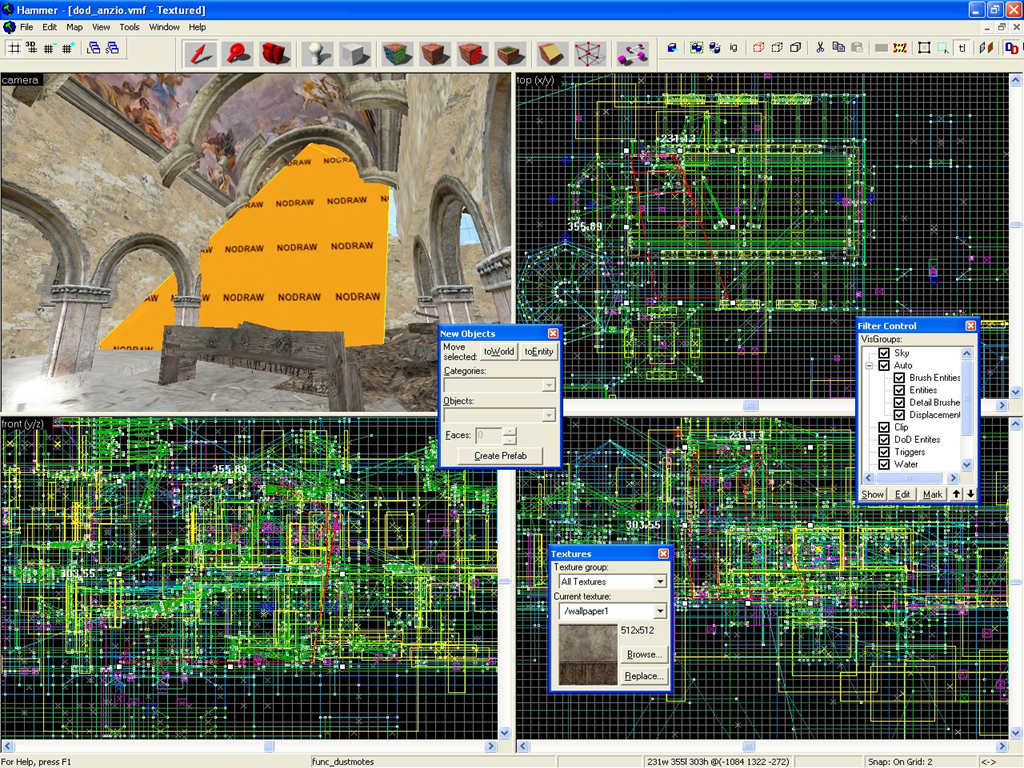Click the Create Prefab button
This screenshot has width=1024, height=768.
point(500,456)
